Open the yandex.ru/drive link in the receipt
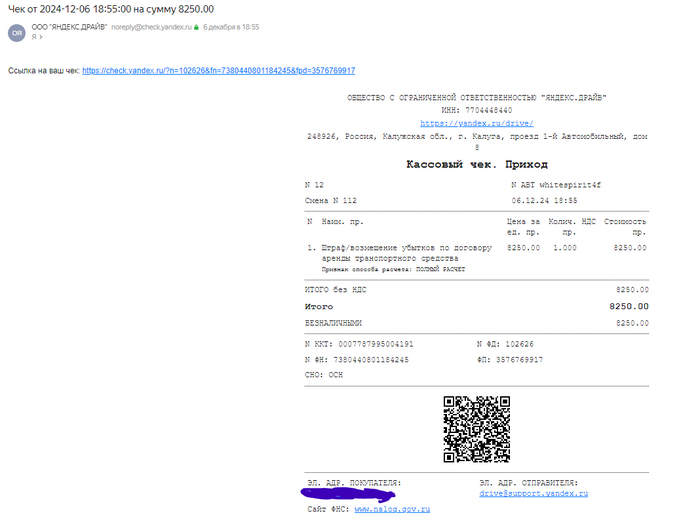The height and width of the screenshot is (524, 700). coord(477,123)
